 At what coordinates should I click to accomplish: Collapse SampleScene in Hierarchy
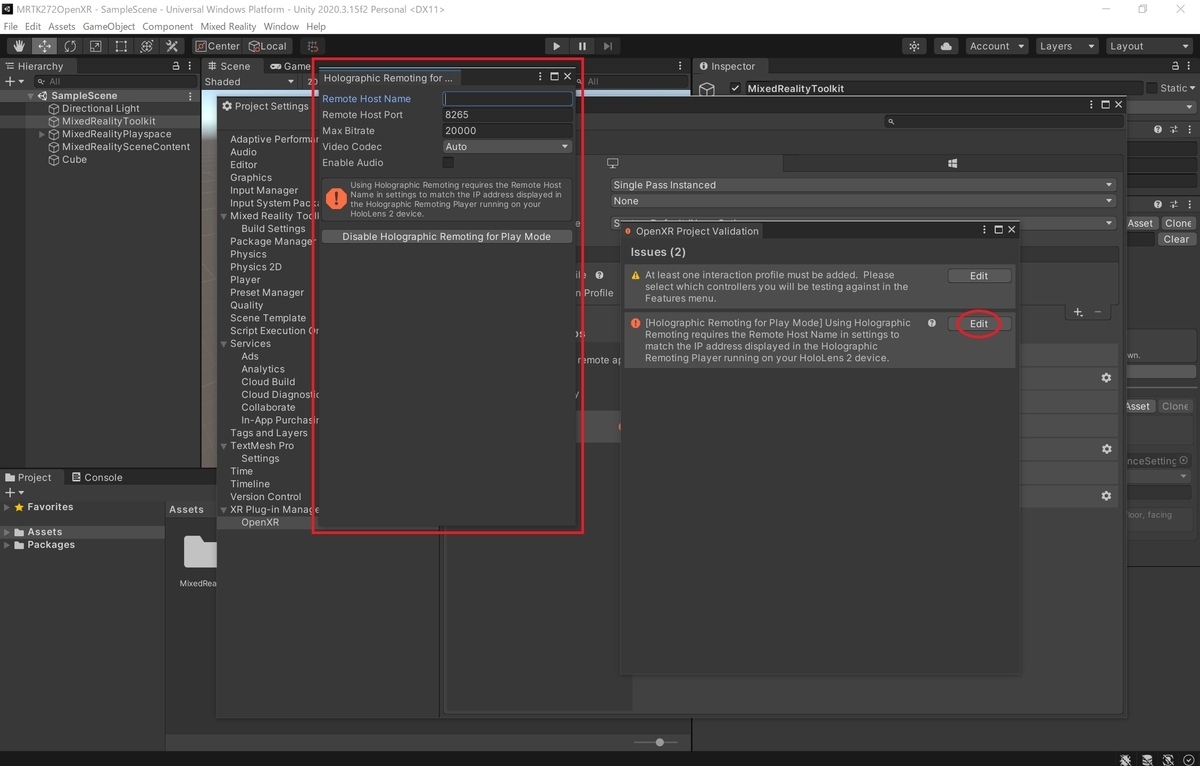(31, 96)
